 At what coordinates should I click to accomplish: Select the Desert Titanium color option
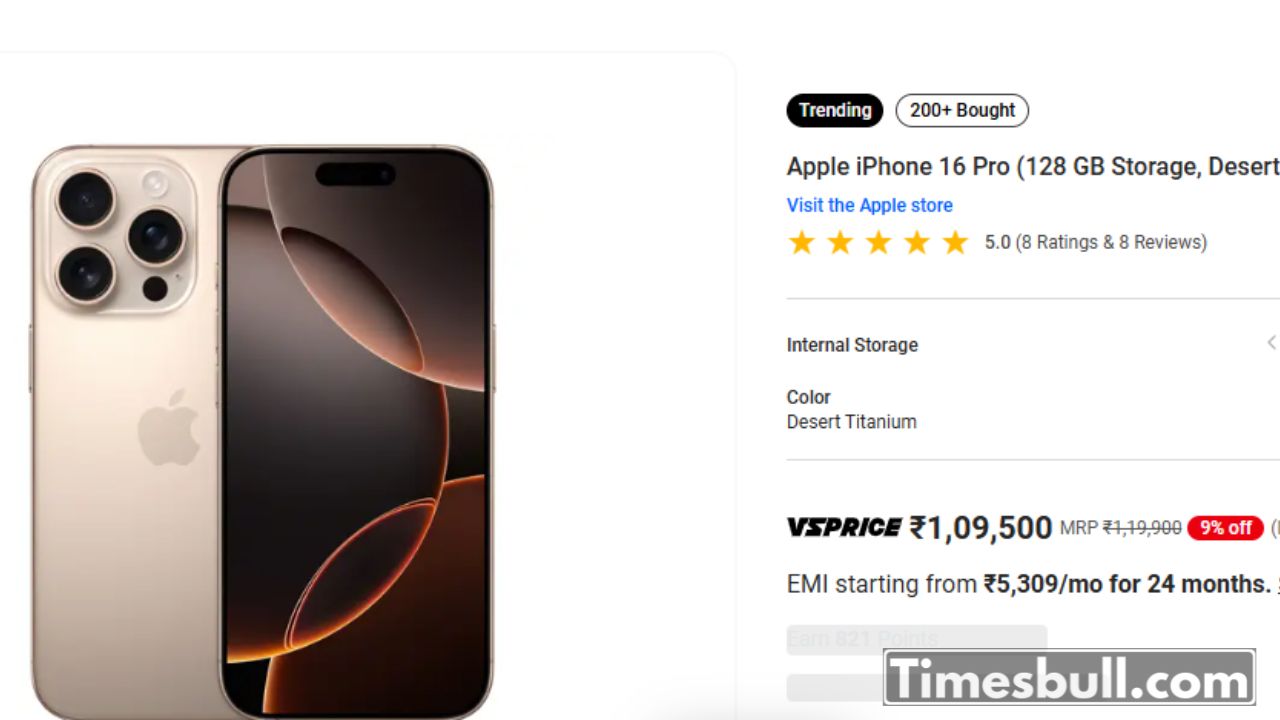(851, 422)
